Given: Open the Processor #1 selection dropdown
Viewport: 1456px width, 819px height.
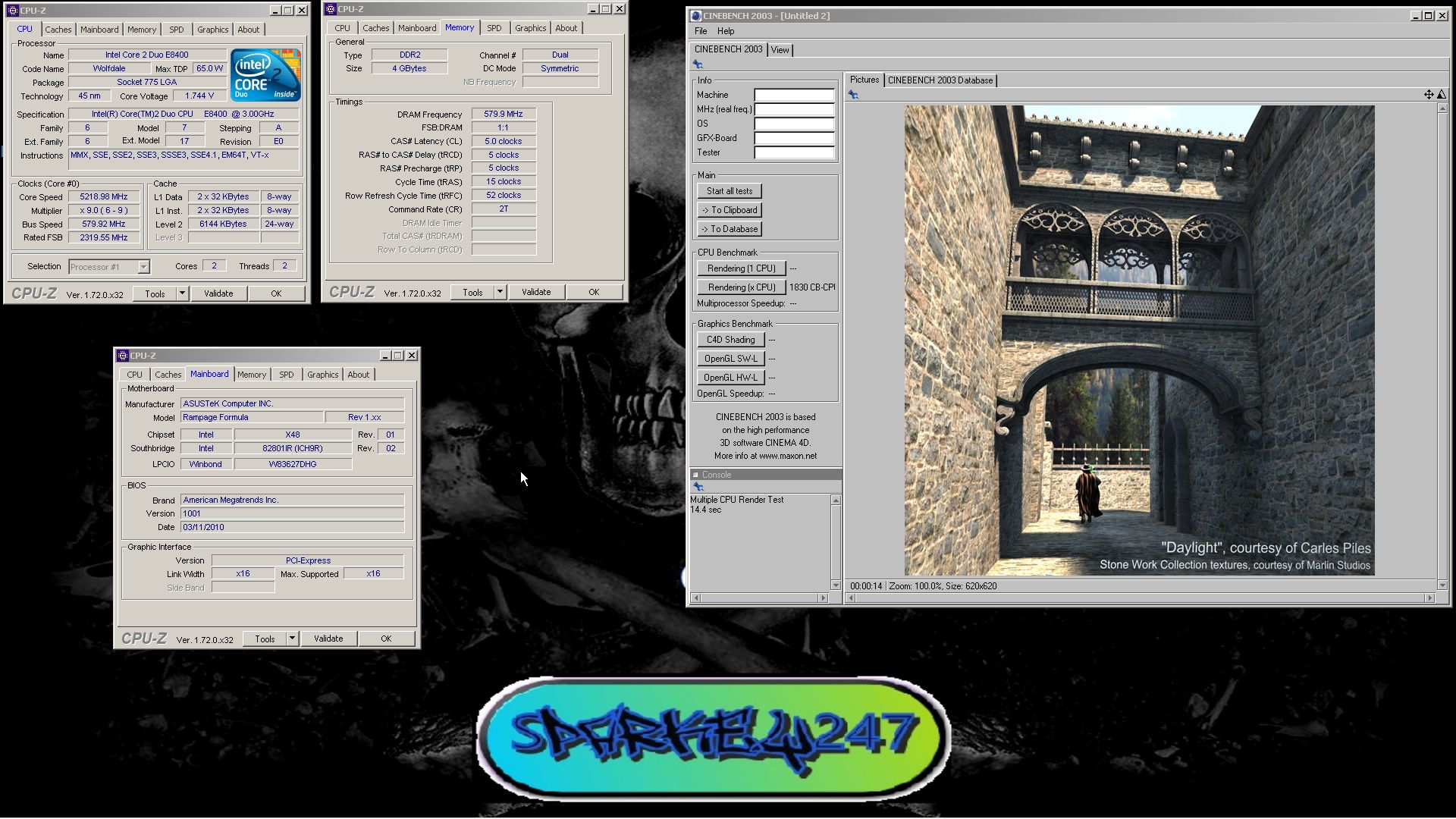Looking at the screenshot, I should [143, 267].
